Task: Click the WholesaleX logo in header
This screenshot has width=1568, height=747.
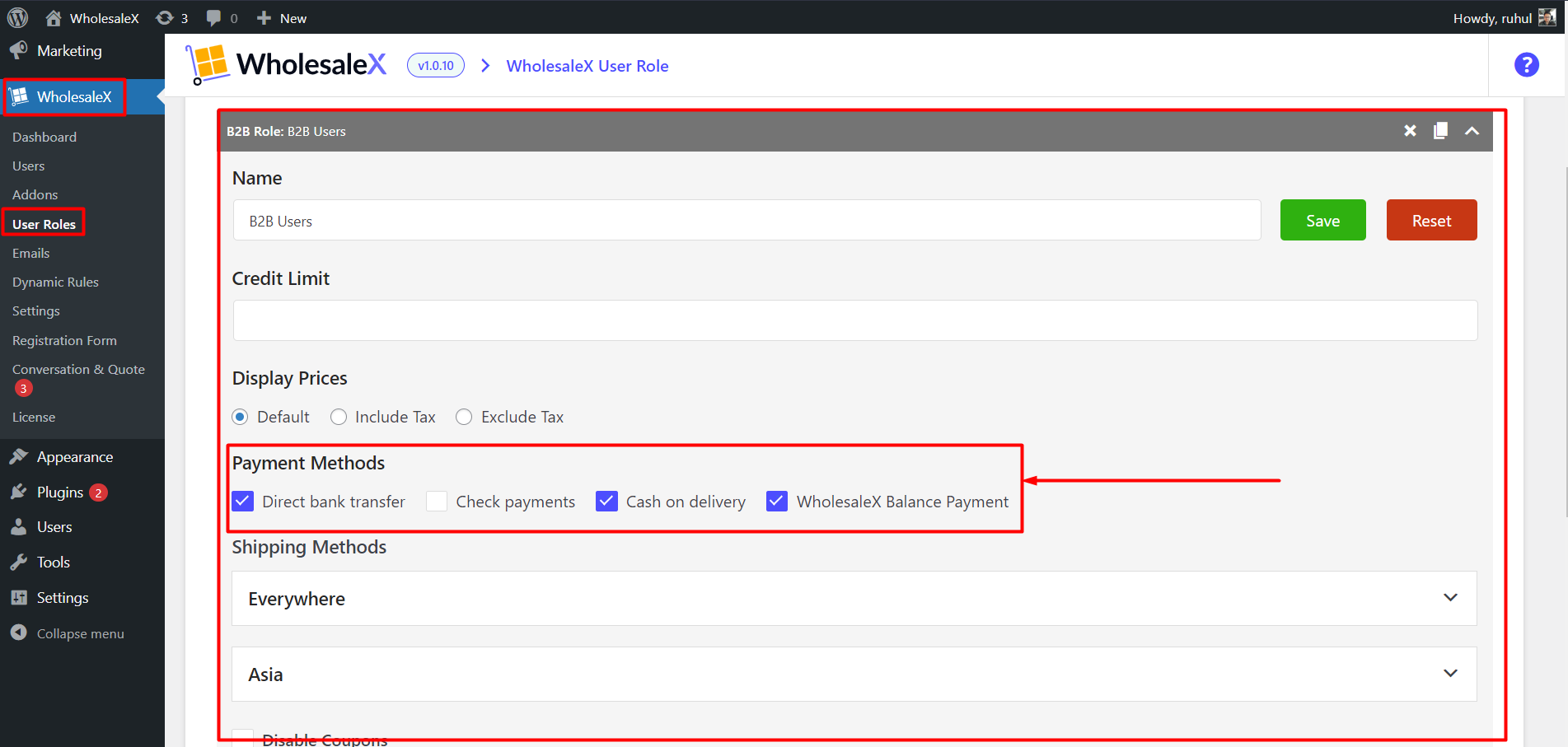Action: pyautogui.click(x=286, y=64)
